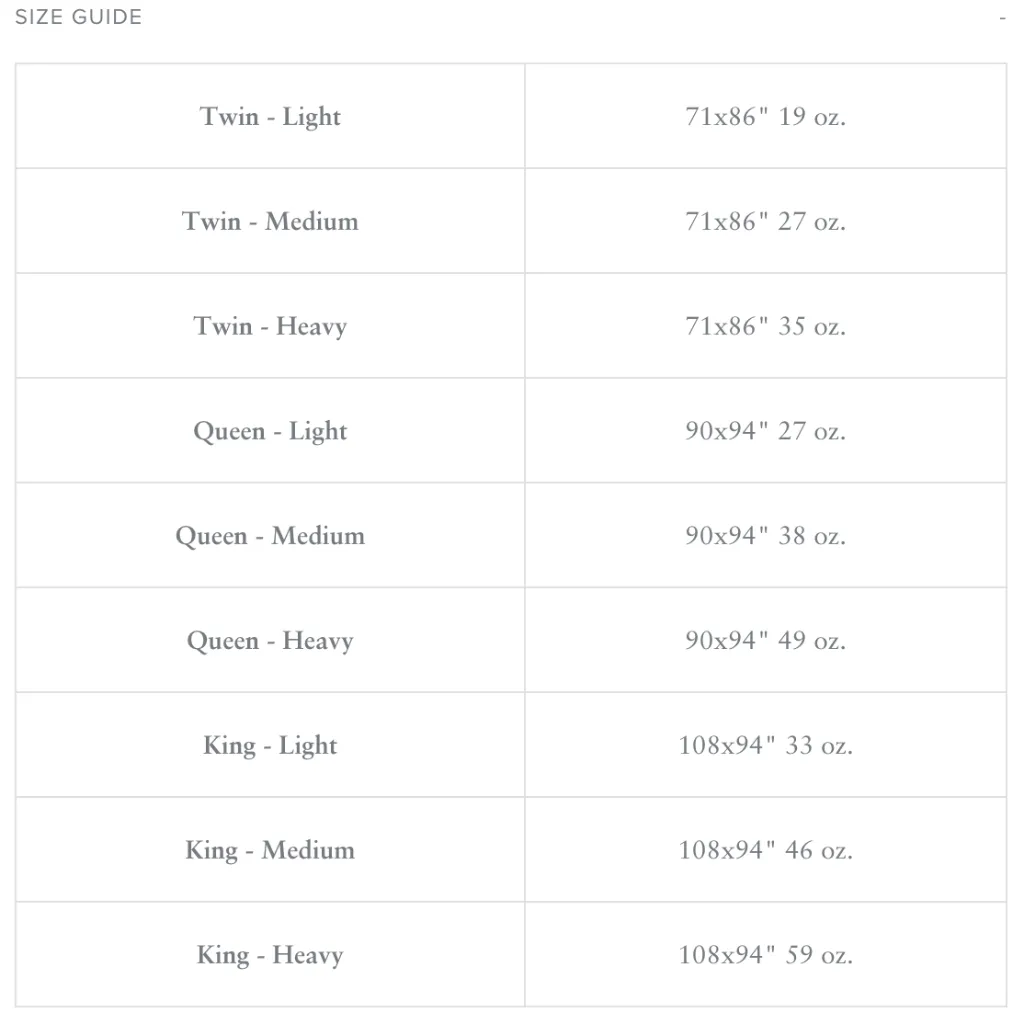Click the 71x86" 35 oz. value
1024x1024 pixels.
(765, 327)
